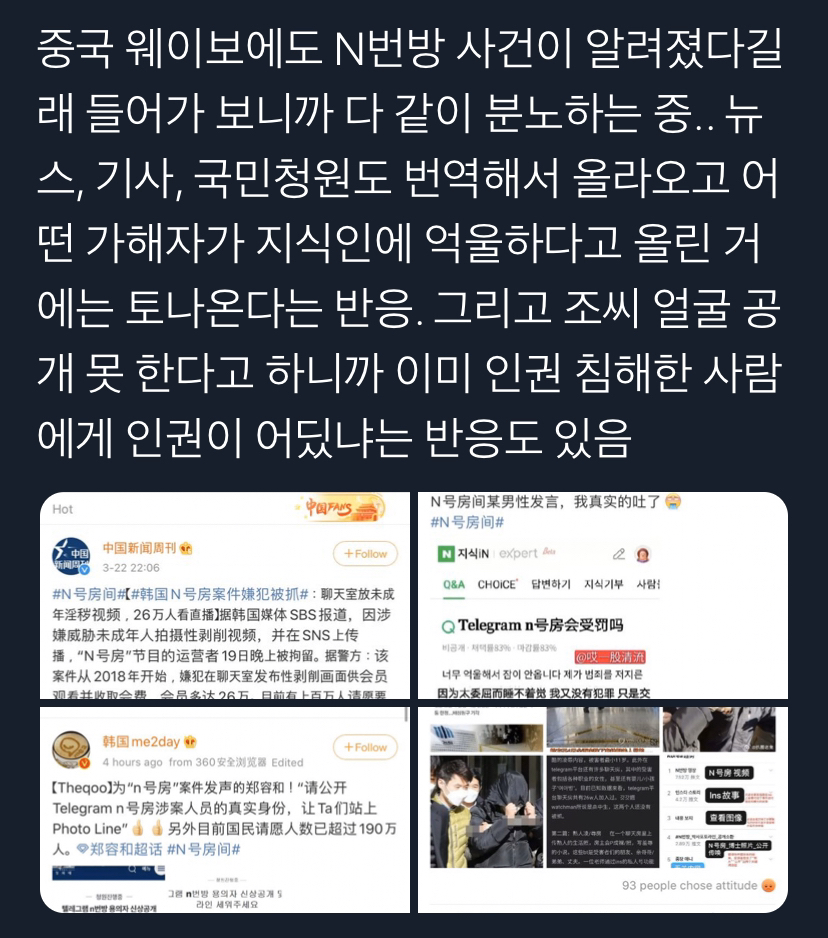This screenshot has height=938, width=828.
Task: Open 韩国me2day profile avatar
Action: tap(71, 750)
